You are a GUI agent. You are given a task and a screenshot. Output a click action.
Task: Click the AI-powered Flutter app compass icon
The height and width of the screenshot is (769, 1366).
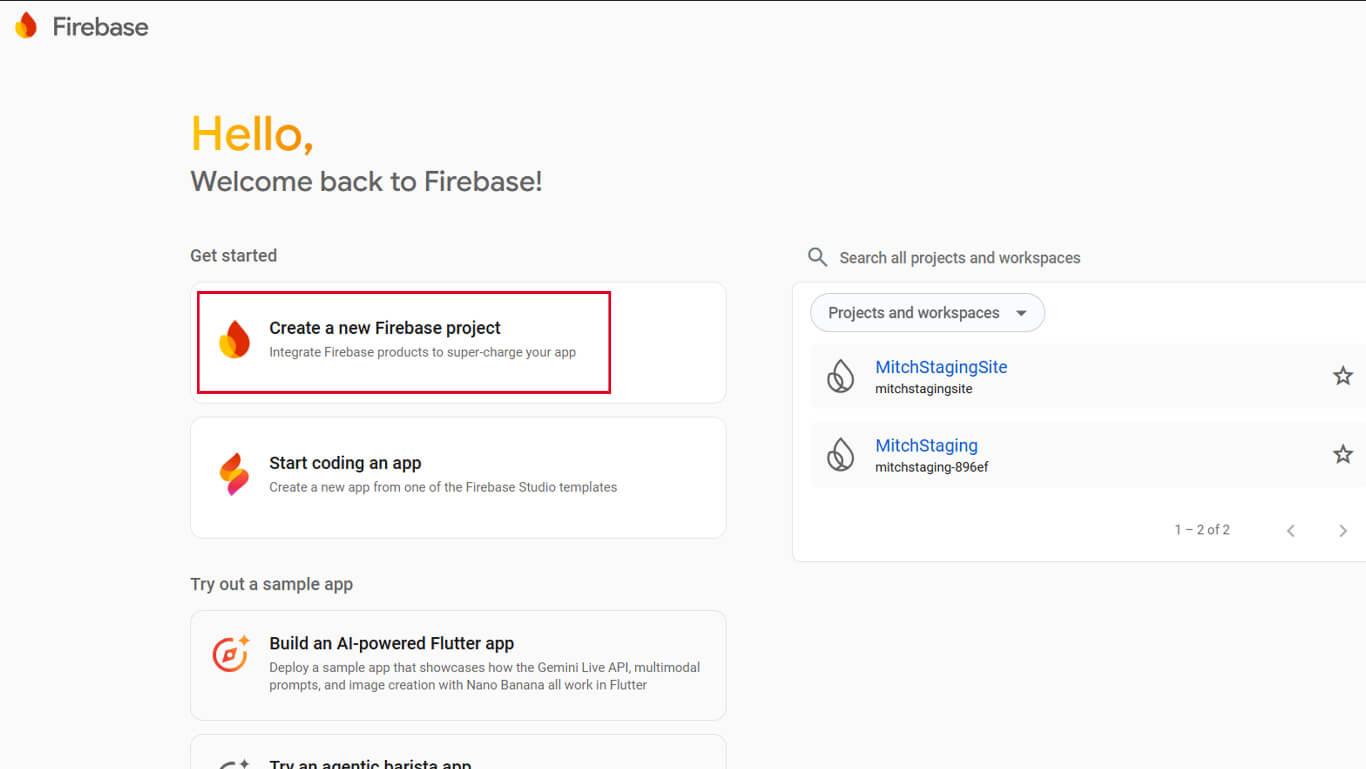click(231, 654)
